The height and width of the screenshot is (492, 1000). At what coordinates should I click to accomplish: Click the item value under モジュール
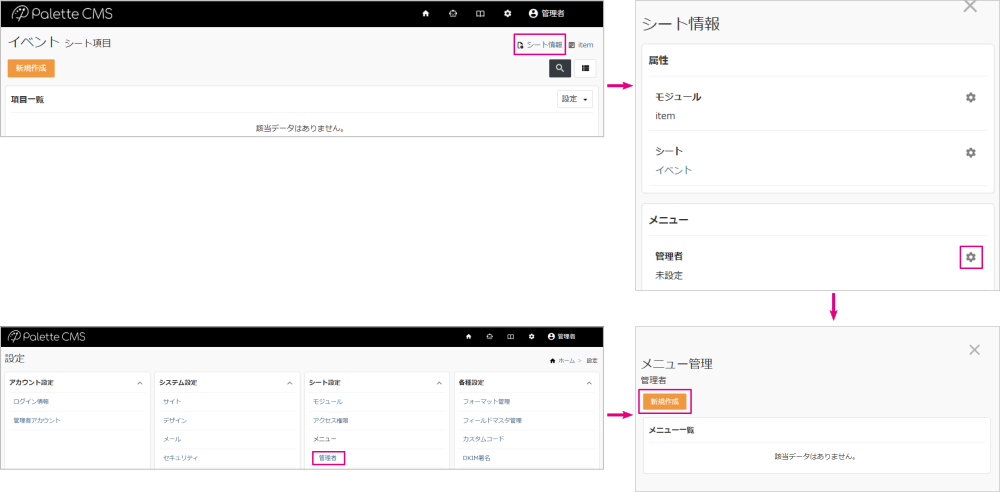point(665,116)
